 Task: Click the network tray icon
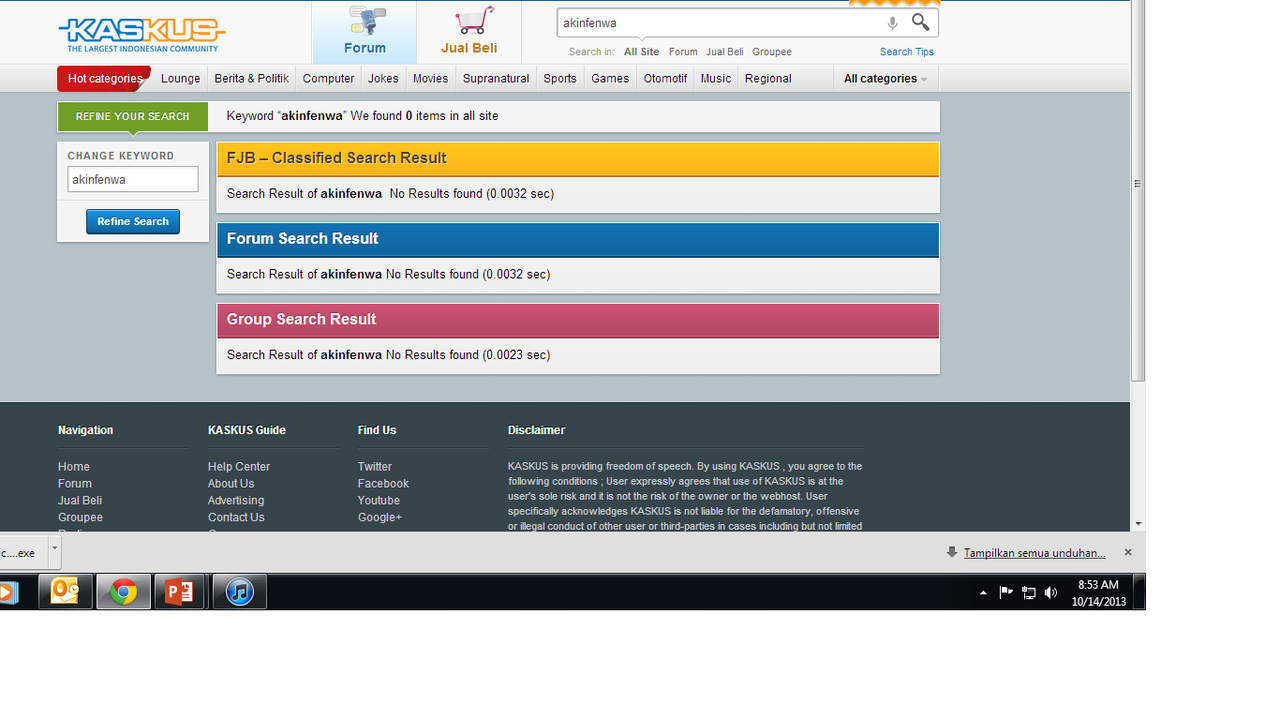tap(1028, 593)
